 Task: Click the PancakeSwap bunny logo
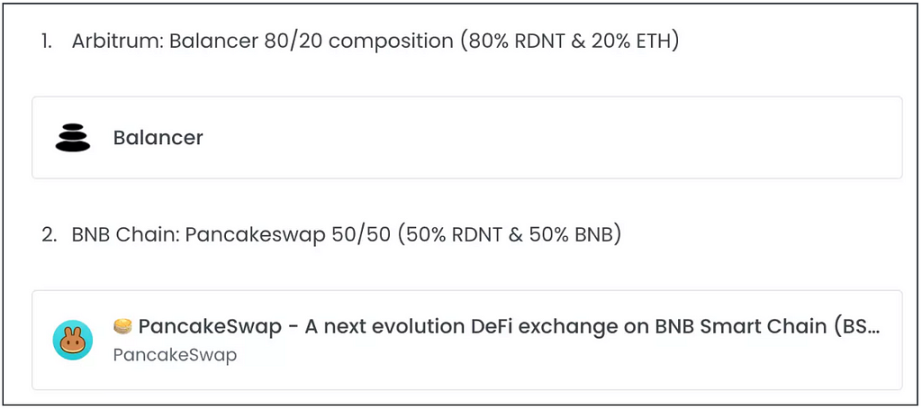point(73,340)
